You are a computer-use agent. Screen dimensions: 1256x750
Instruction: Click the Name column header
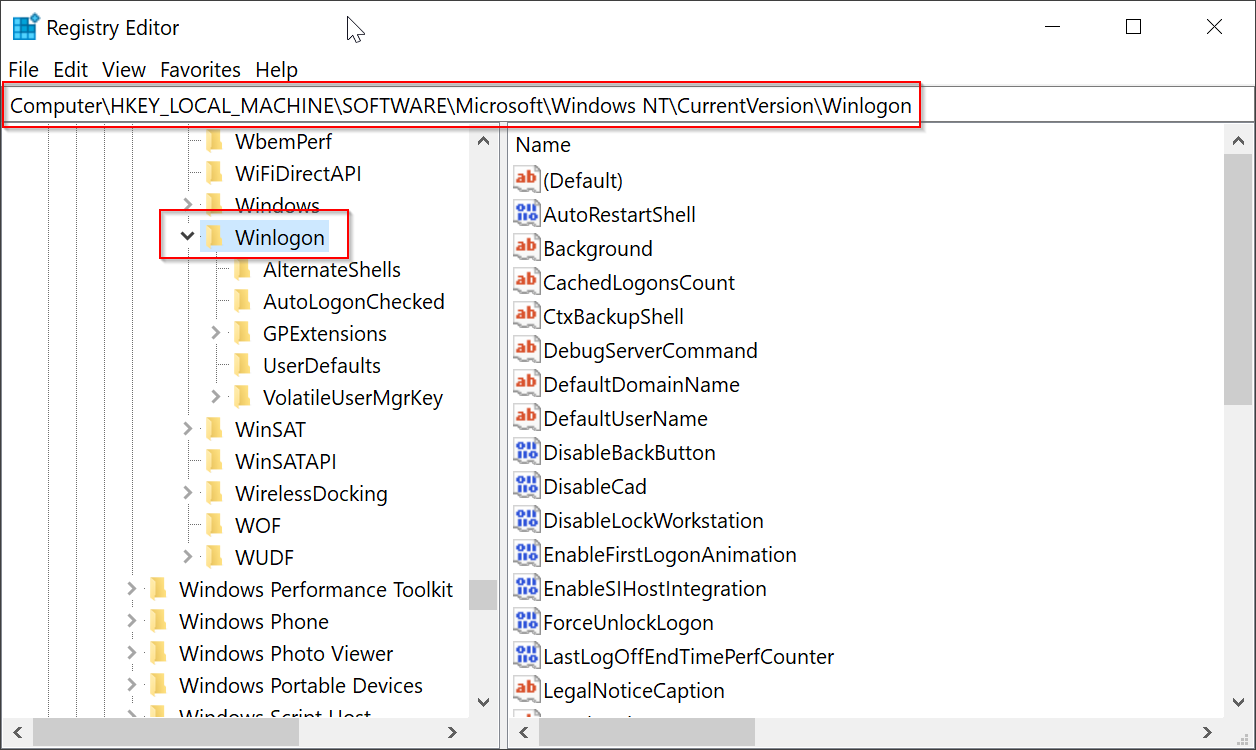(543, 145)
